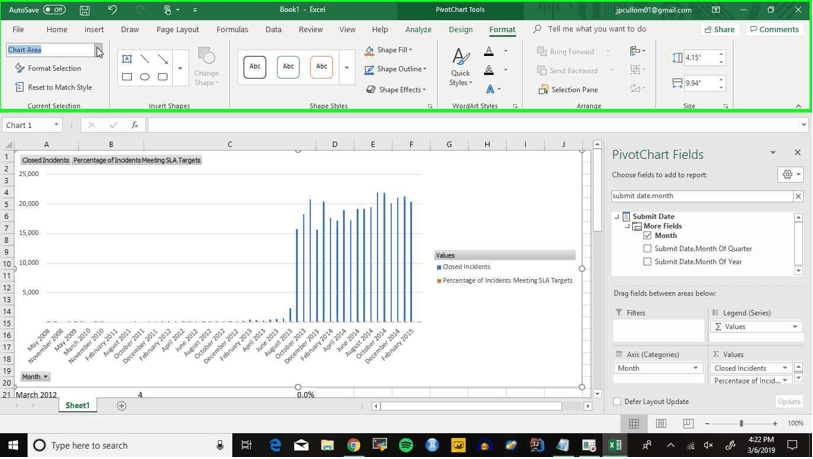Click the Closed Incidents chart field button
Image resolution: width=813 pixels, height=459 pixels.
pos(46,160)
